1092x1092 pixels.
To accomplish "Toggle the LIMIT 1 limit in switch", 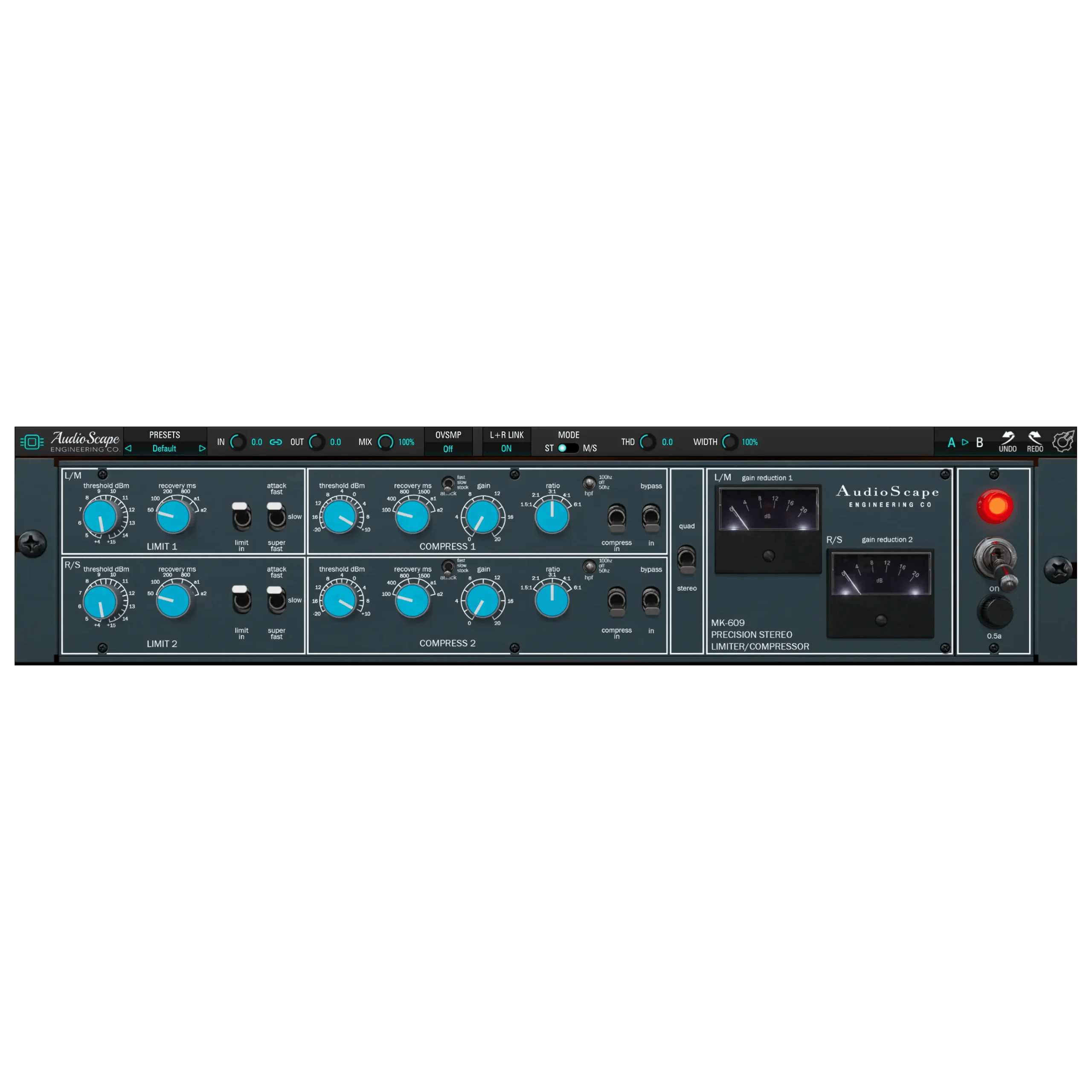I will pos(241,517).
